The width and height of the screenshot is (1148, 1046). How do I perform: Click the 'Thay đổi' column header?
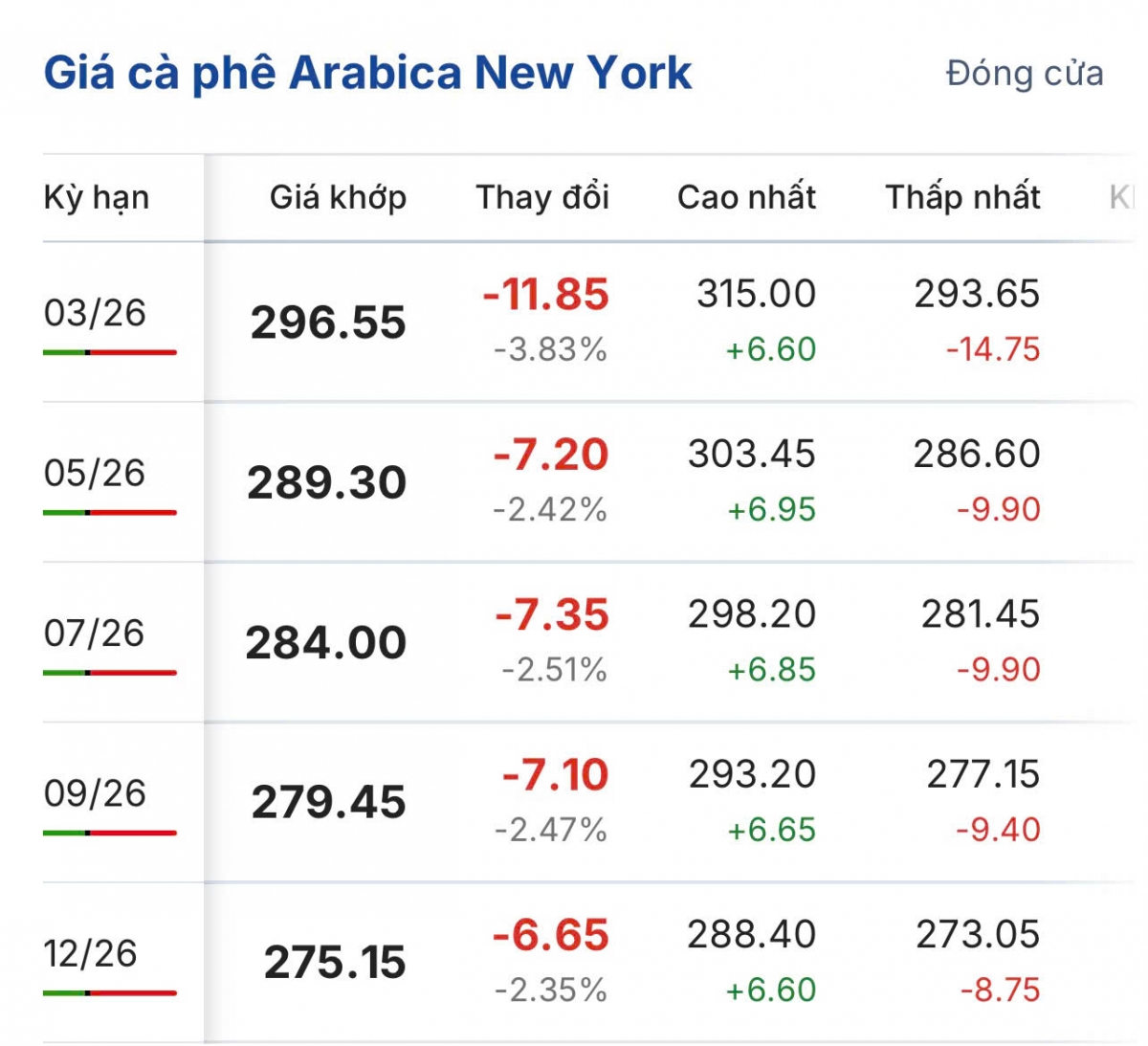point(542,198)
